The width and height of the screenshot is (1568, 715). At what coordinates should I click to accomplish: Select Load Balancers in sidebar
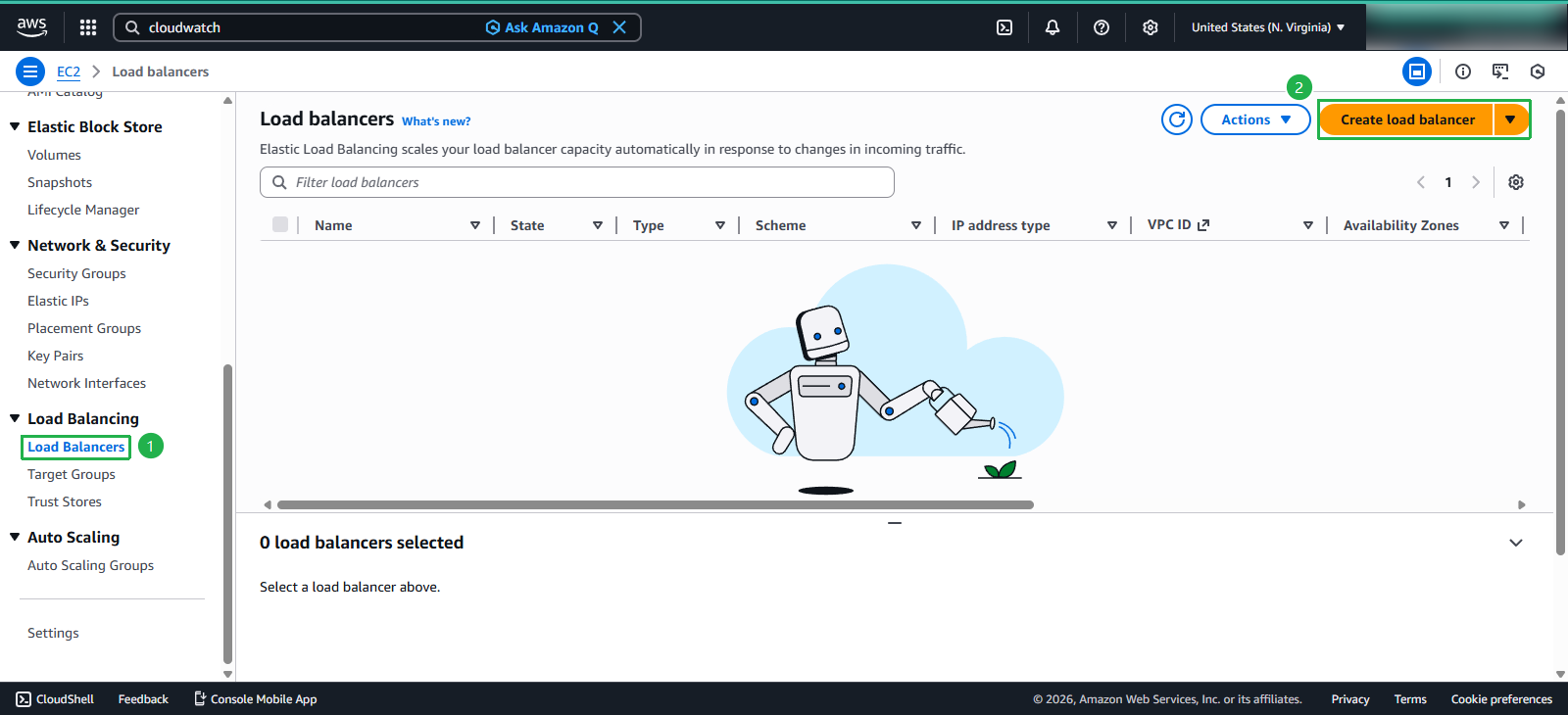[x=75, y=447]
